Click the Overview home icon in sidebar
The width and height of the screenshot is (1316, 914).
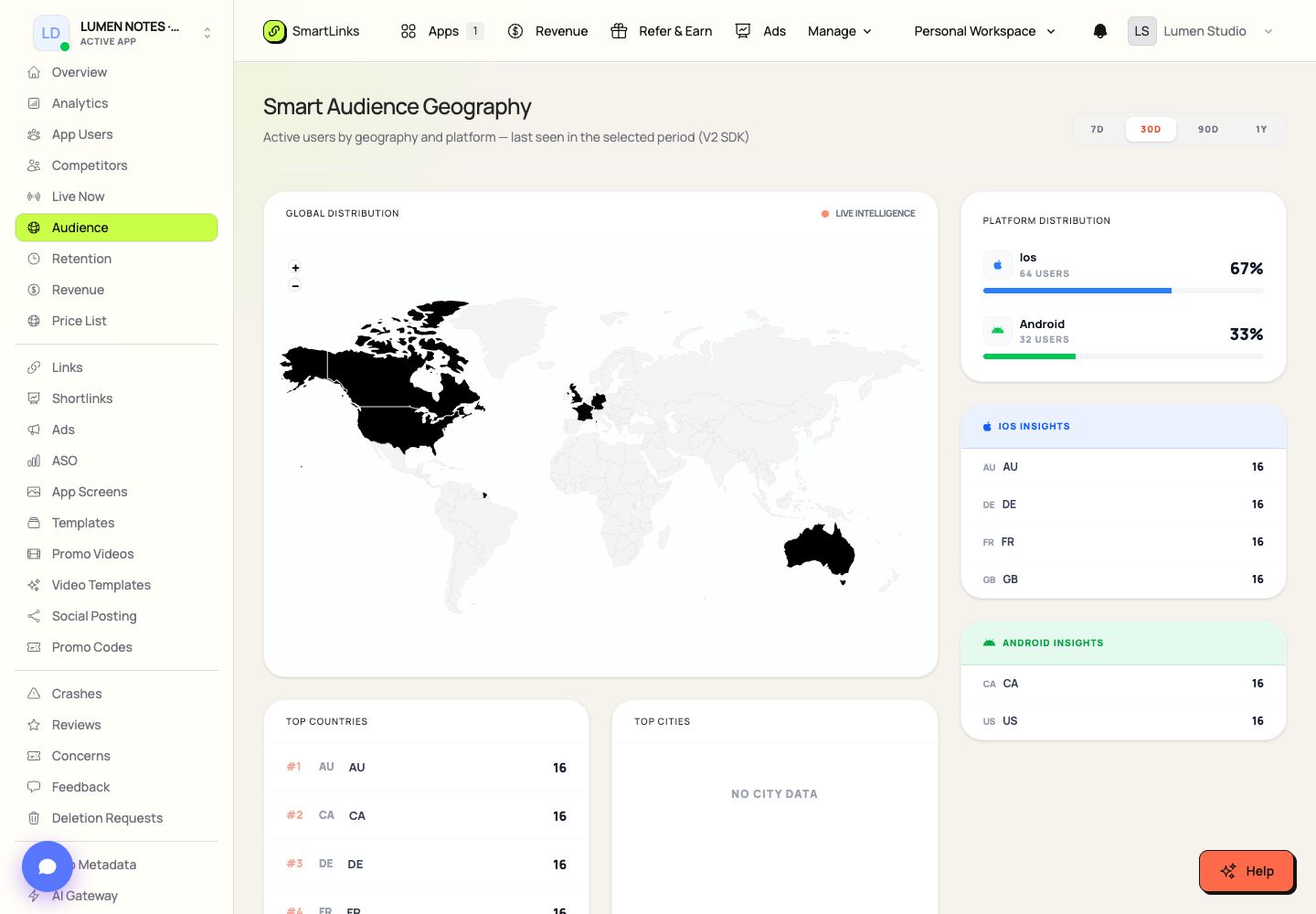pos(34,72)
